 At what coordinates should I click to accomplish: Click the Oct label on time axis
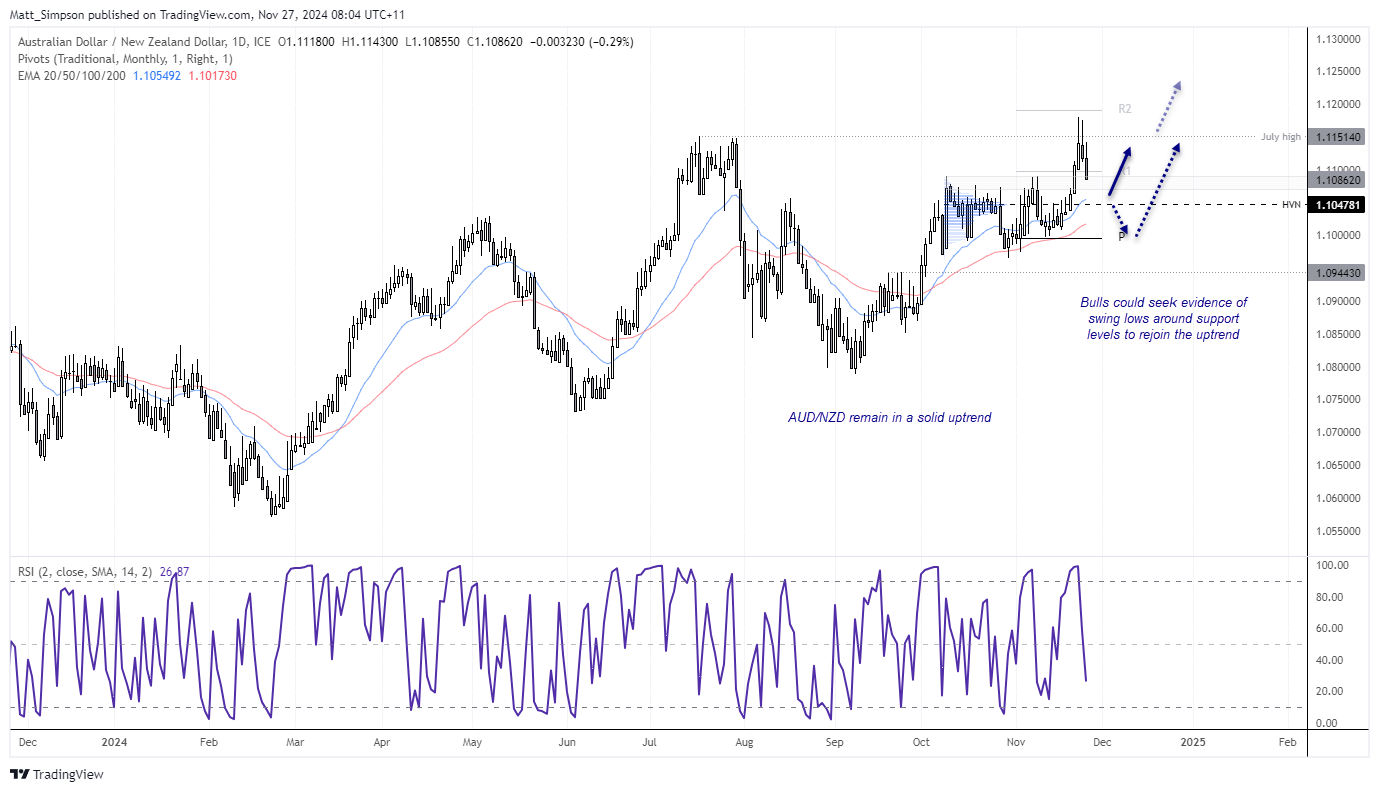click(920, 743)
